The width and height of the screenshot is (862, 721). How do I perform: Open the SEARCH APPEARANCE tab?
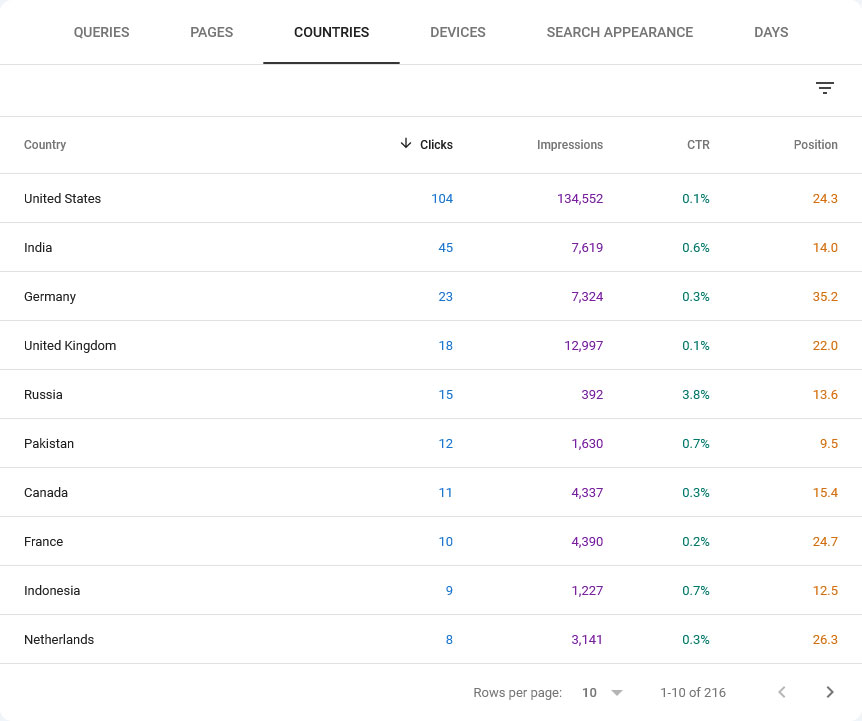[619, 32]
